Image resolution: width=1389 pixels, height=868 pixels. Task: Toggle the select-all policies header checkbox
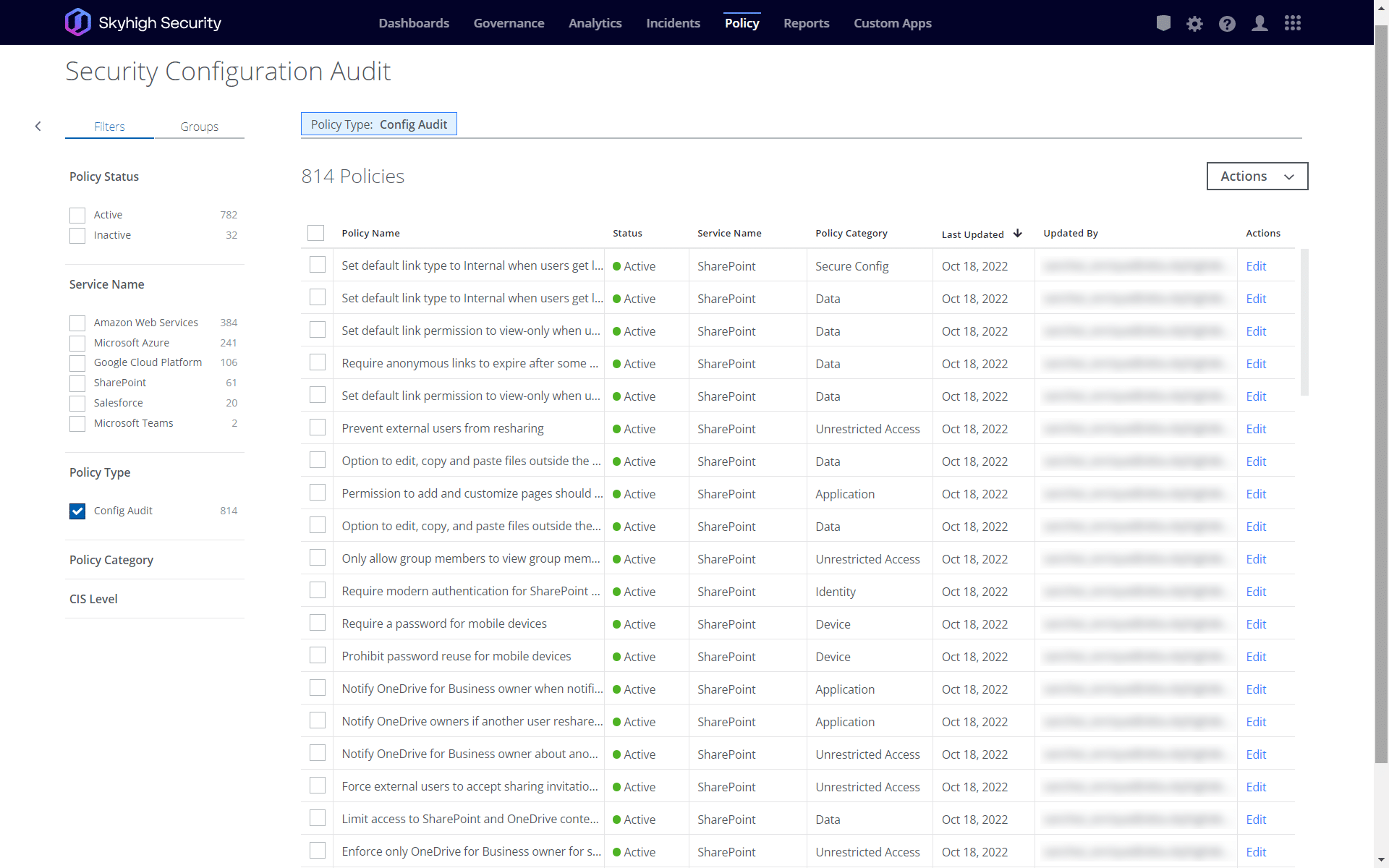tap(316, 233)
